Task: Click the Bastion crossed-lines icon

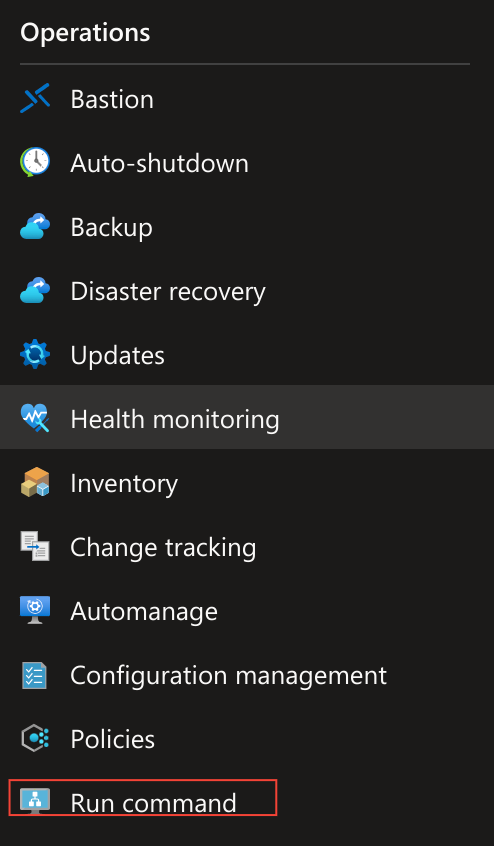Action: pyautogui.click(x=35, y=98)
